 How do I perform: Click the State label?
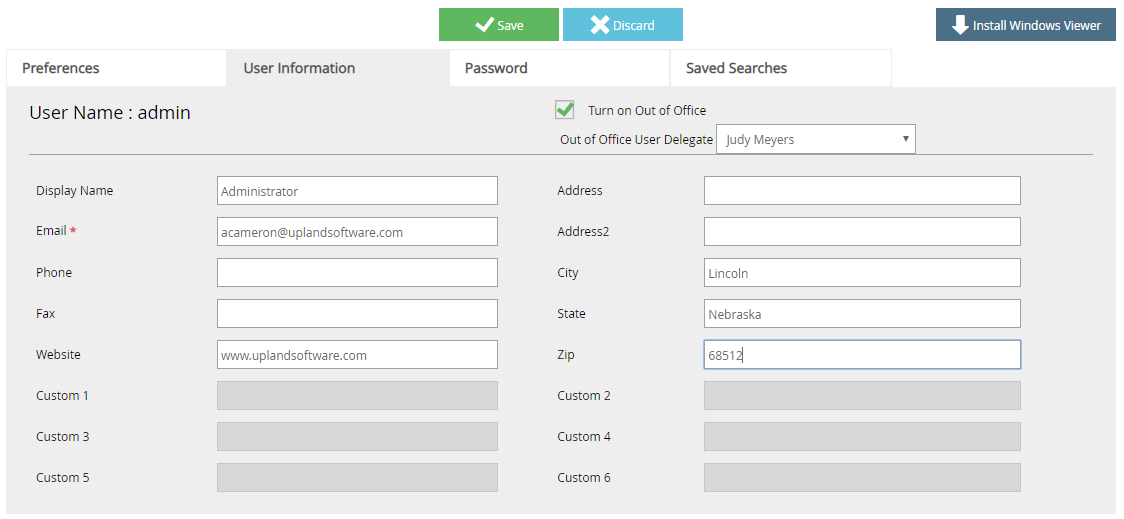(x=571, y=313)
